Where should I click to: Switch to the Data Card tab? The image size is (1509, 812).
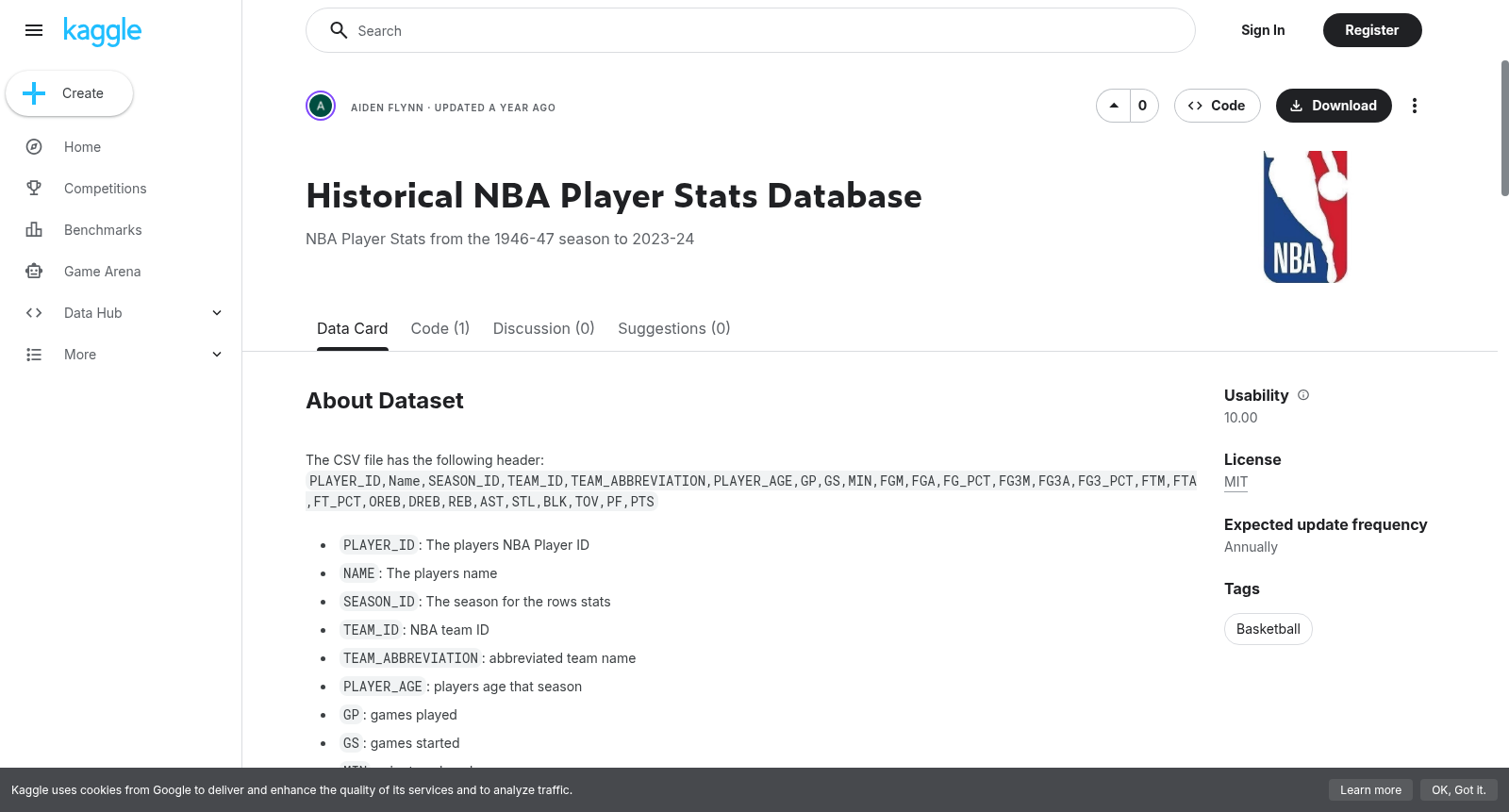(352, 328)
